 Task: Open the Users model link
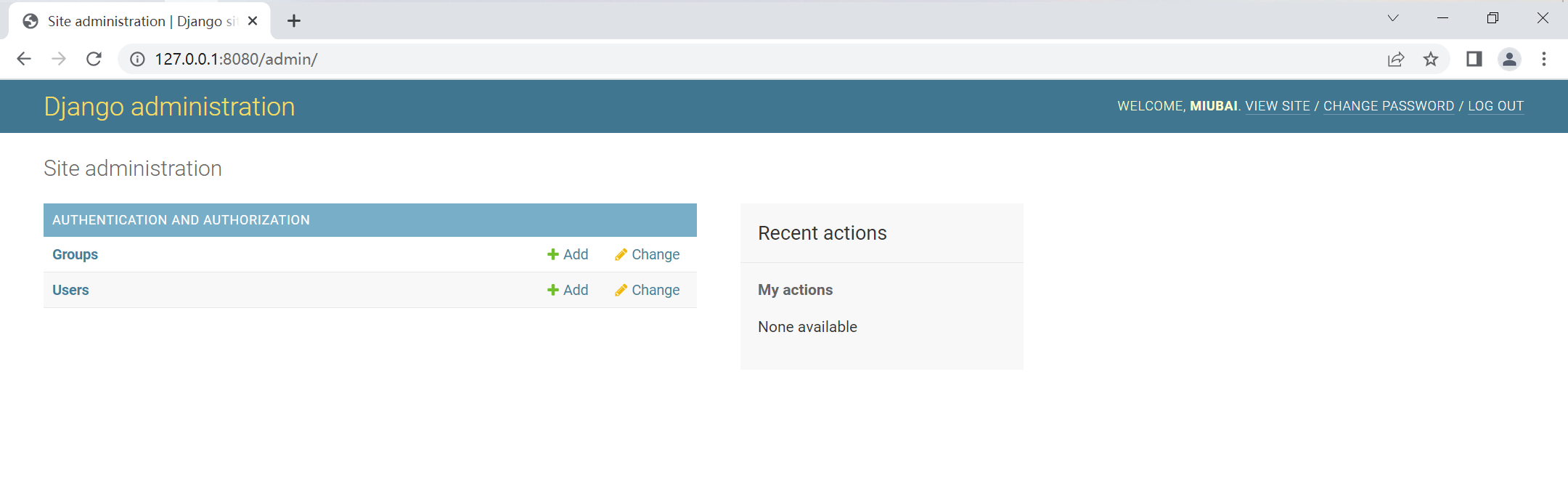point(70,290)
